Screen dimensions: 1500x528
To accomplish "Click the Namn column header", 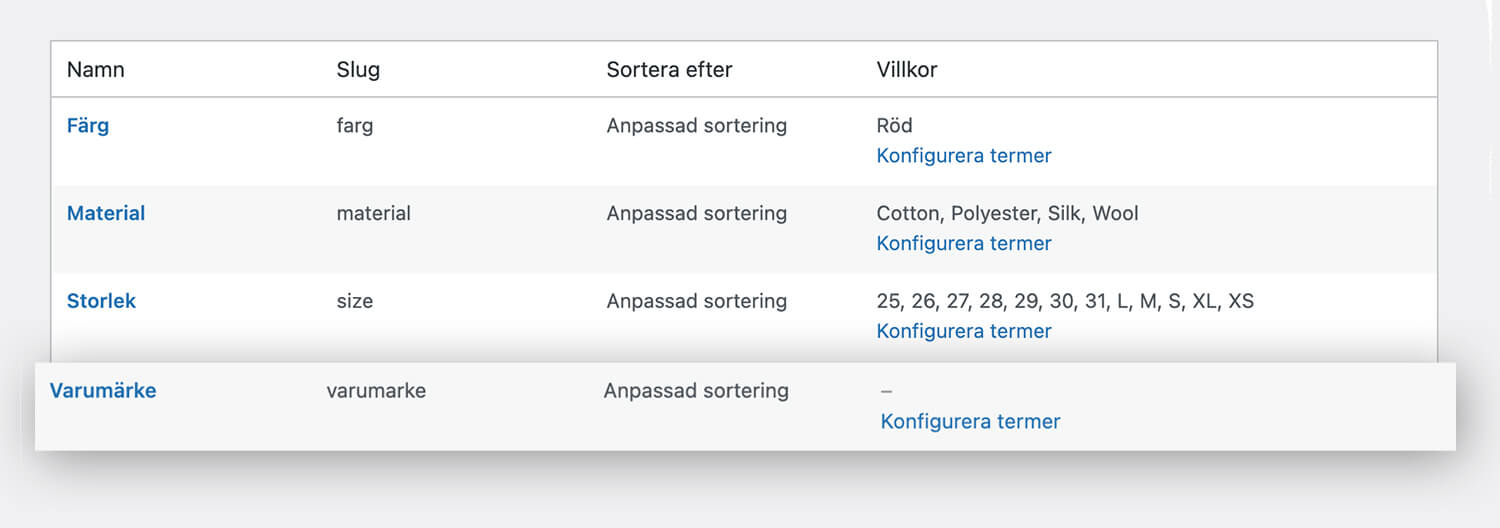I will point(96,70).
